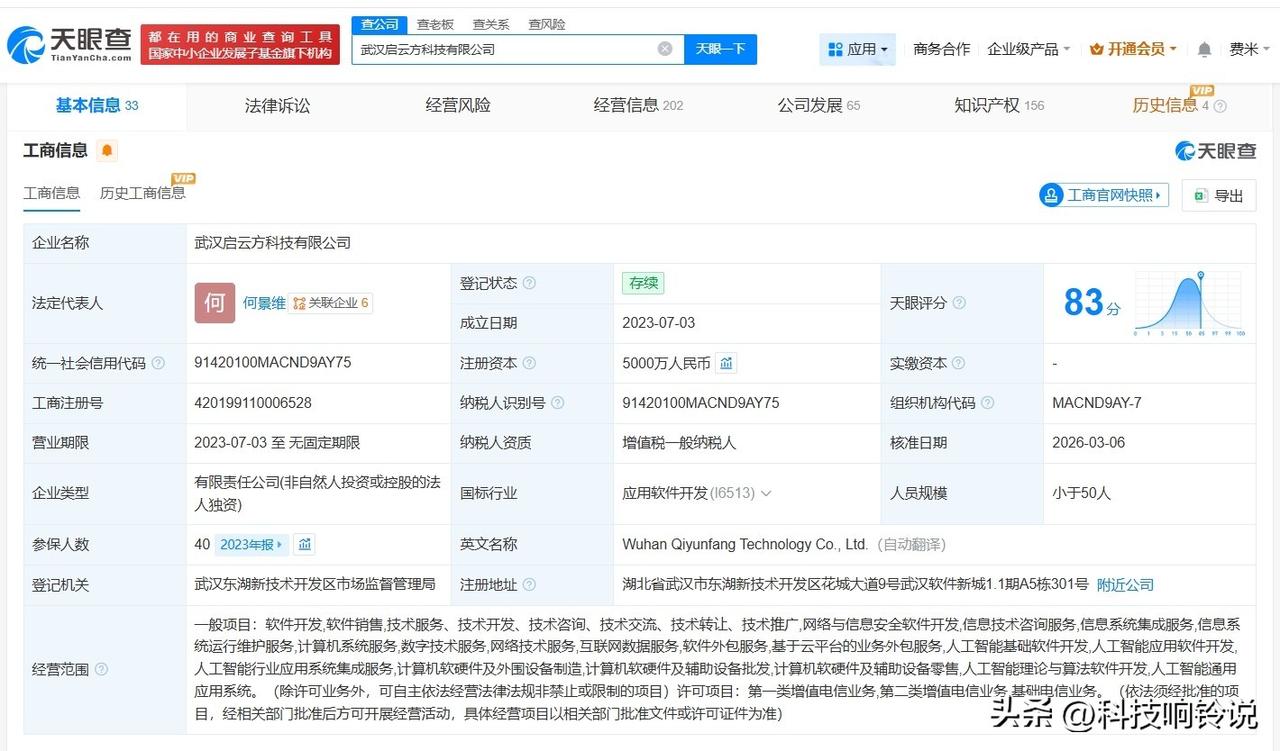Click the 纳税人资质 value 增值税一般纳税人
Screen dimensions: 1280x751
677,443
